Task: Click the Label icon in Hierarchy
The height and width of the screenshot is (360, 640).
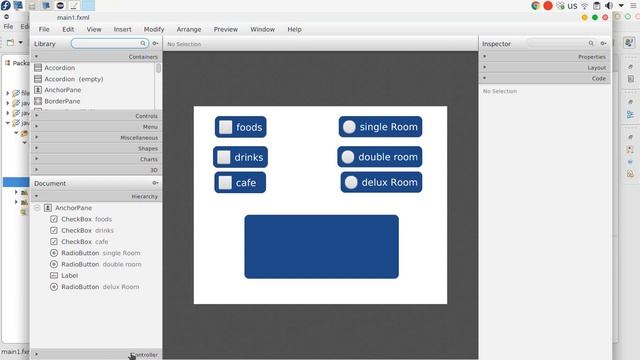Action: point(54,276)
